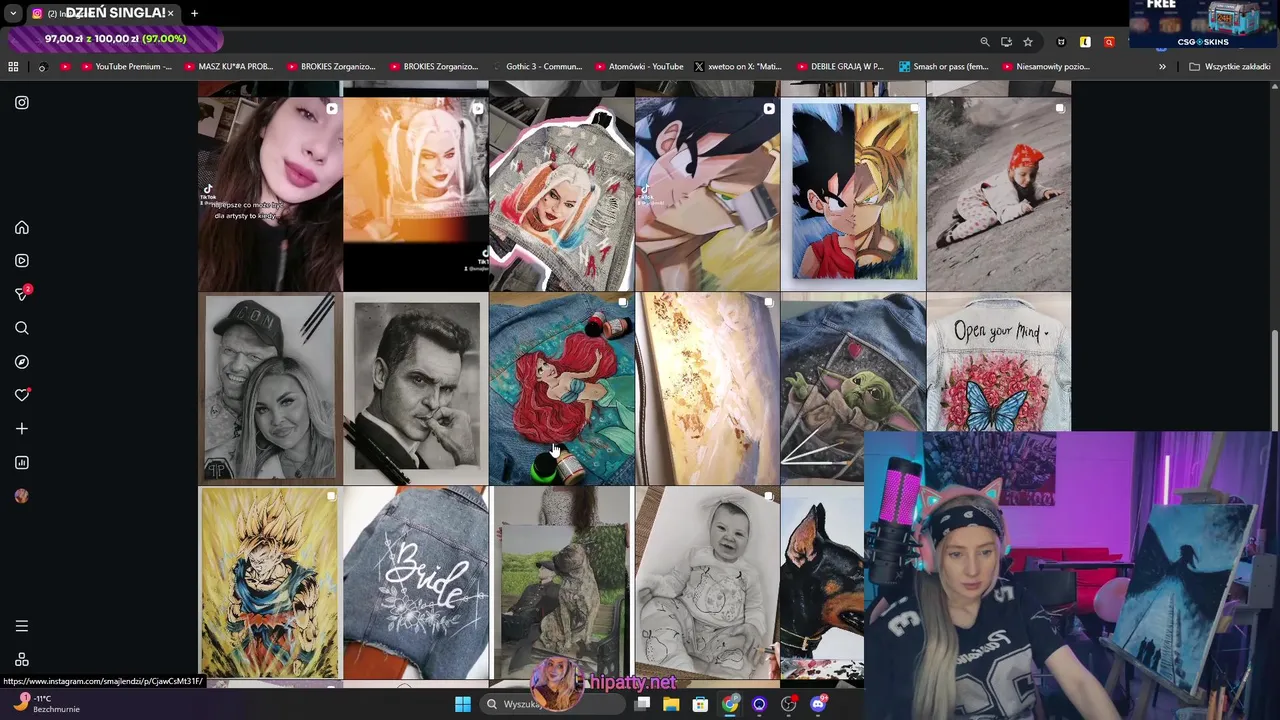Click the zoom magnifier in address bar
The height and width of the screenshot is (720, 1280).
(x=984, y=42)
